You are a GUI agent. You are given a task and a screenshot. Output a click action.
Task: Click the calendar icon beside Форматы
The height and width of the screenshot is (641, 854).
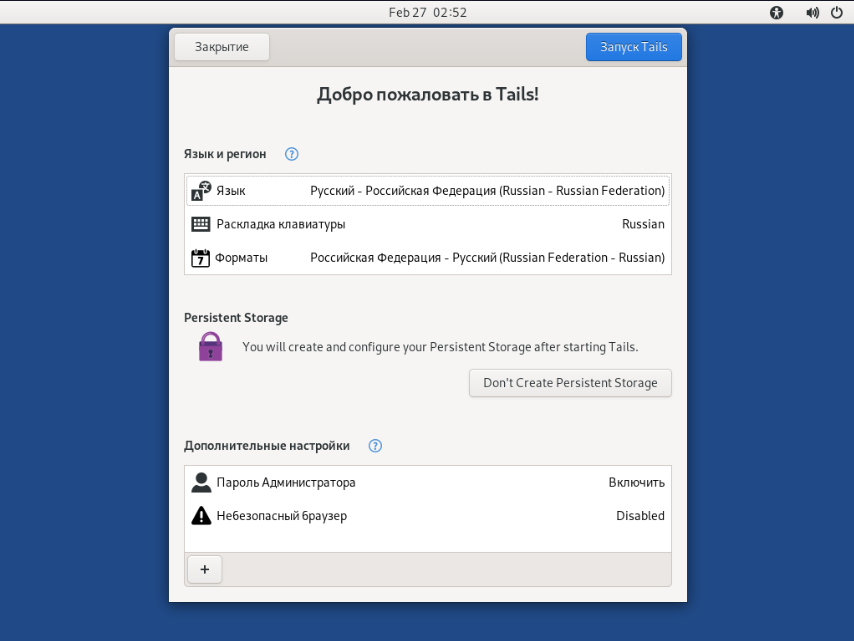(x=200, y=258)
